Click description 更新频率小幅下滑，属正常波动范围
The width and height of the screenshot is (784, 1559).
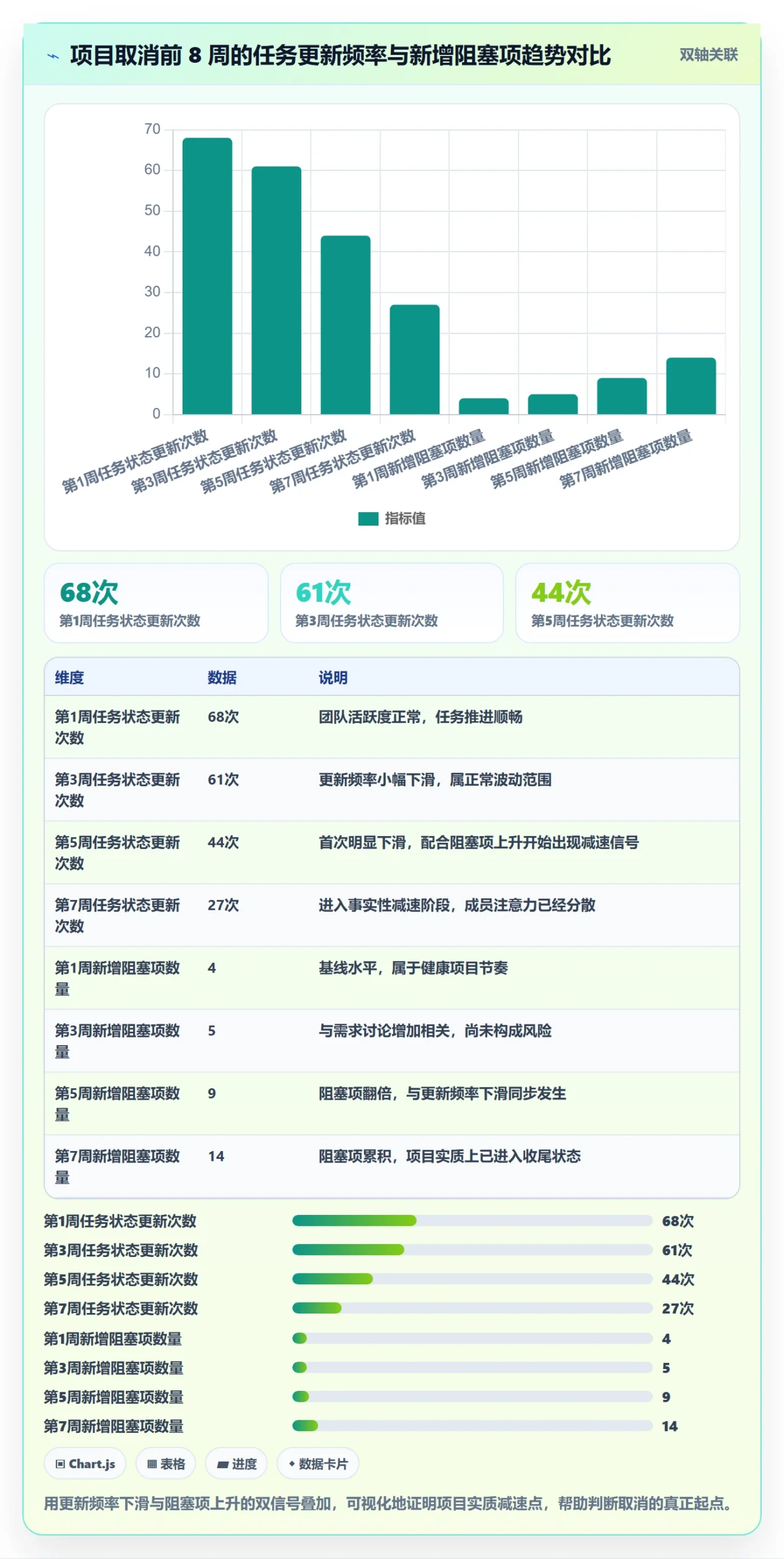point(435,779)
